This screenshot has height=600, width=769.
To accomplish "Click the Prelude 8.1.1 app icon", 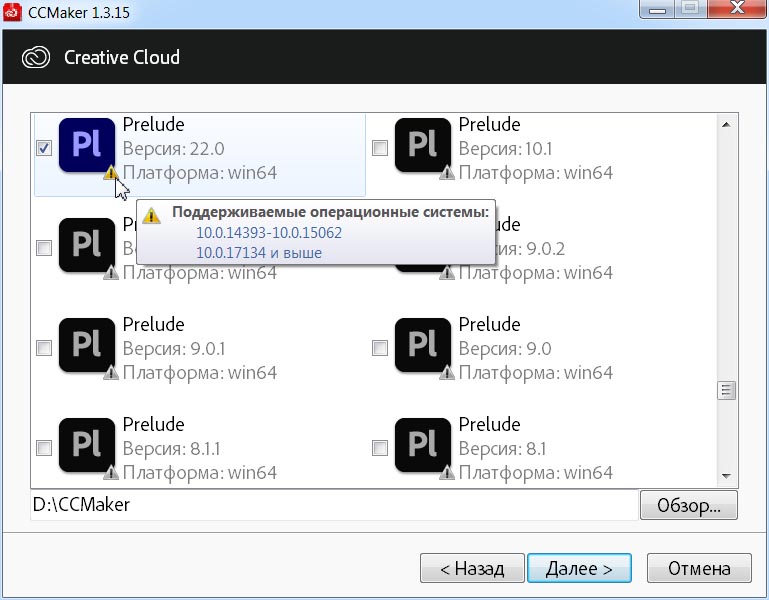I will [x=87, y=445].
